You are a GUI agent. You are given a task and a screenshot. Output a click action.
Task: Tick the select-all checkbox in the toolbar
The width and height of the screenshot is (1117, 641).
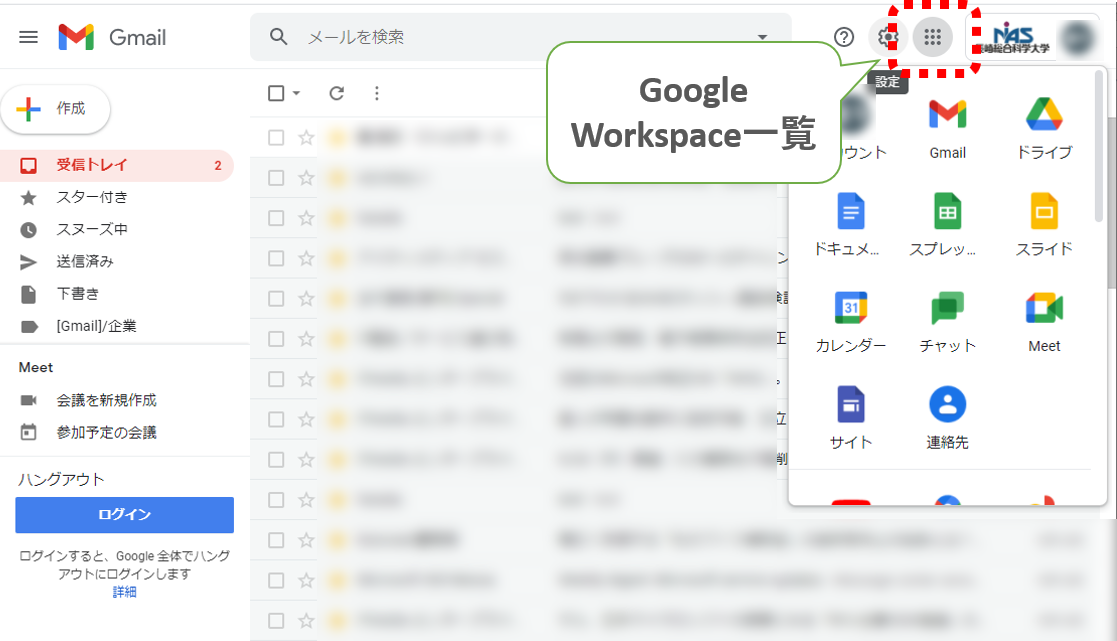(x=276, y=93)
